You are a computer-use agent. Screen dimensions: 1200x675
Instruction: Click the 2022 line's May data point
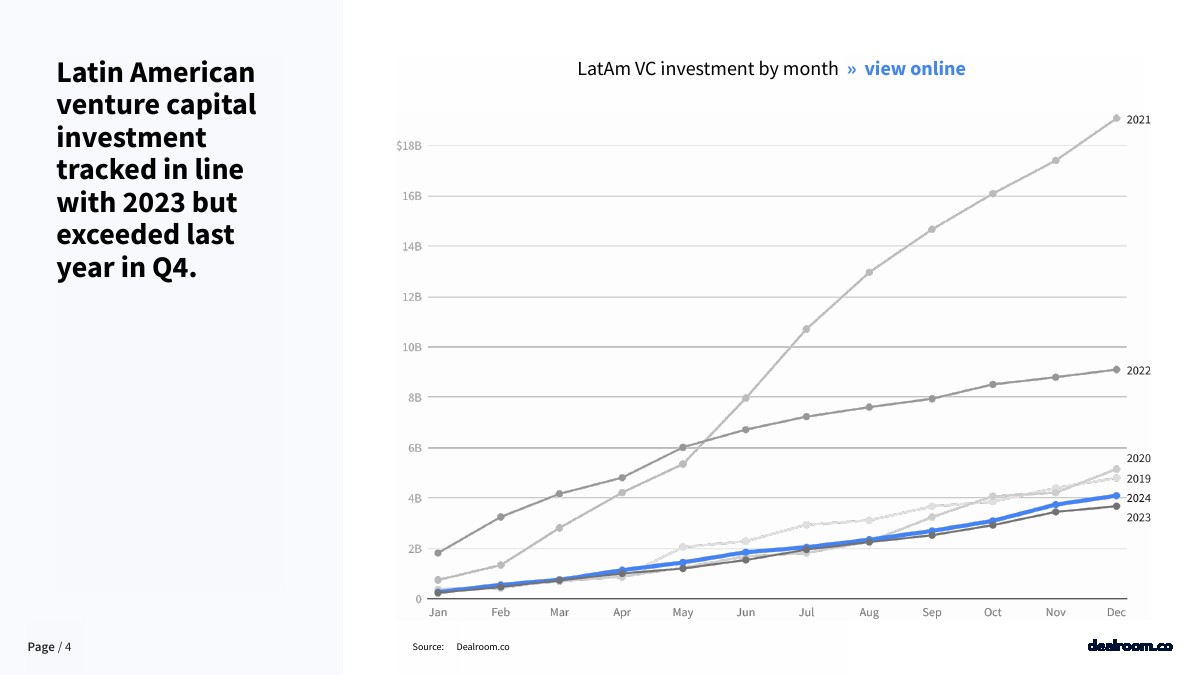click(x=683, y=447)
